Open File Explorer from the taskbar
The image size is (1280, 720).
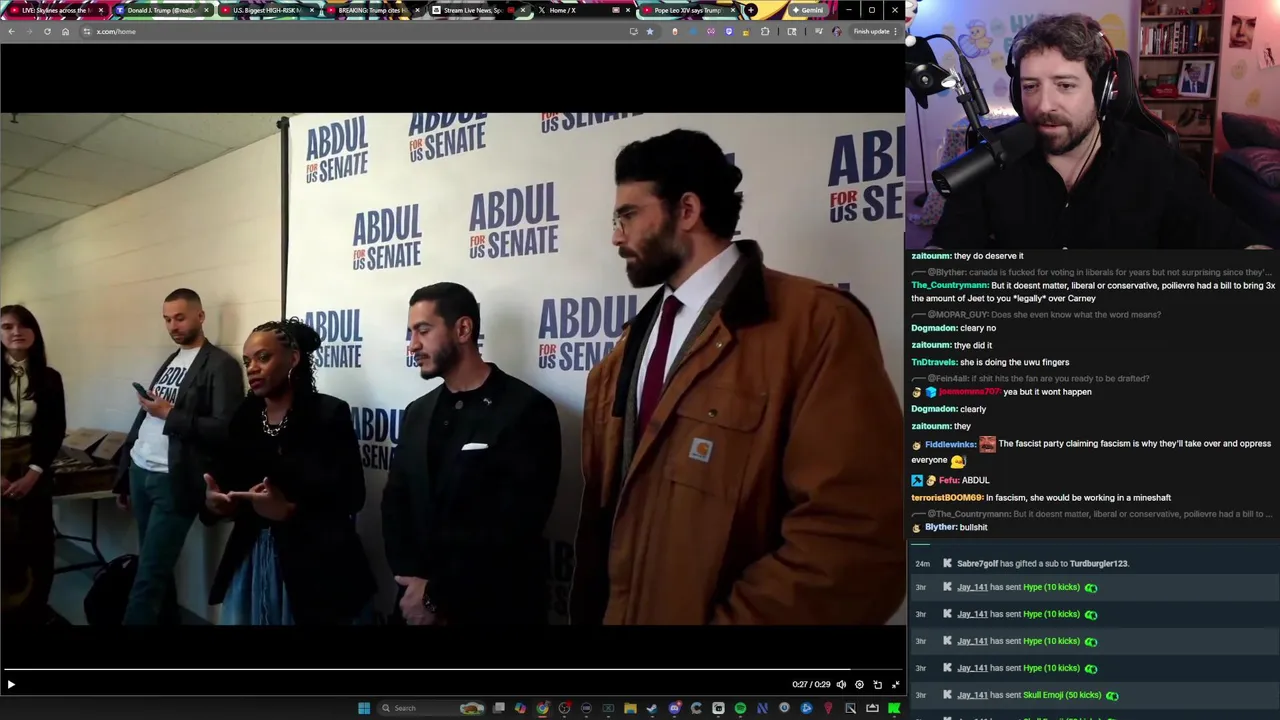(630, 708)
